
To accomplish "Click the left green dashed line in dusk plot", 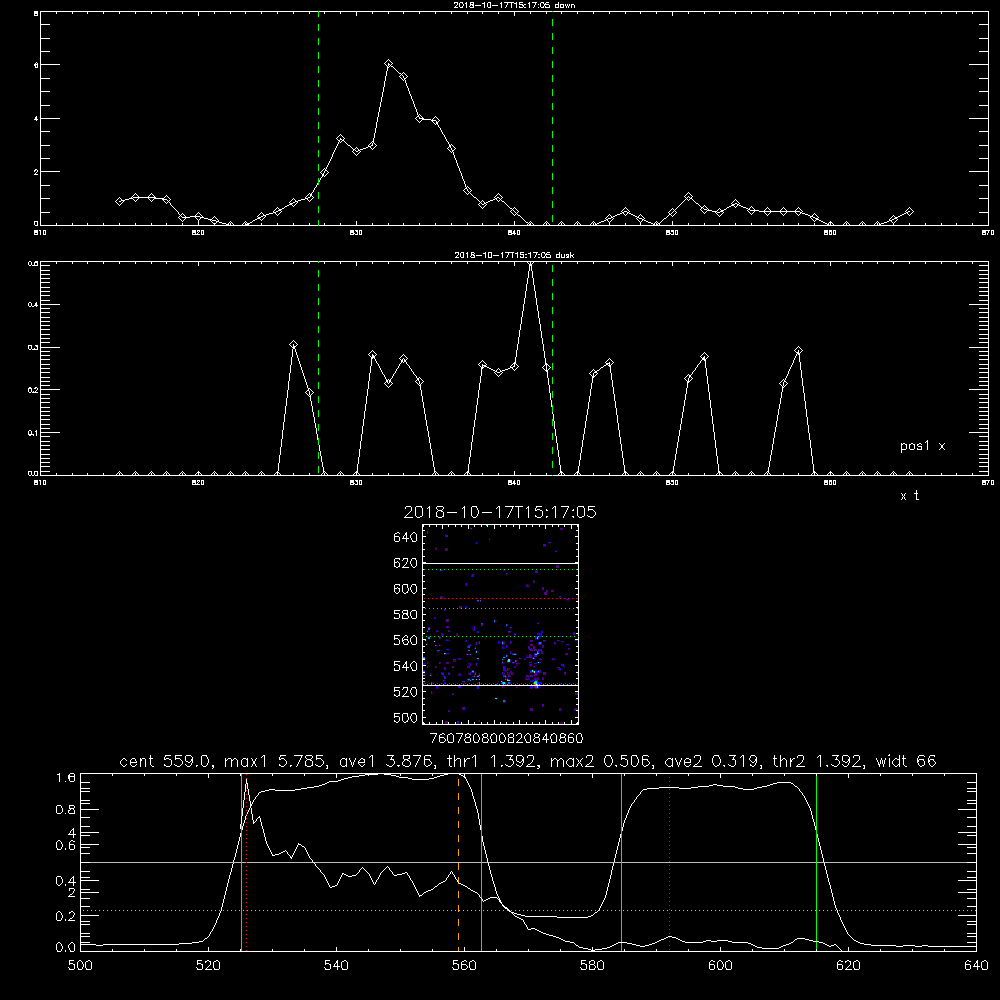I will tap(318, 369).
